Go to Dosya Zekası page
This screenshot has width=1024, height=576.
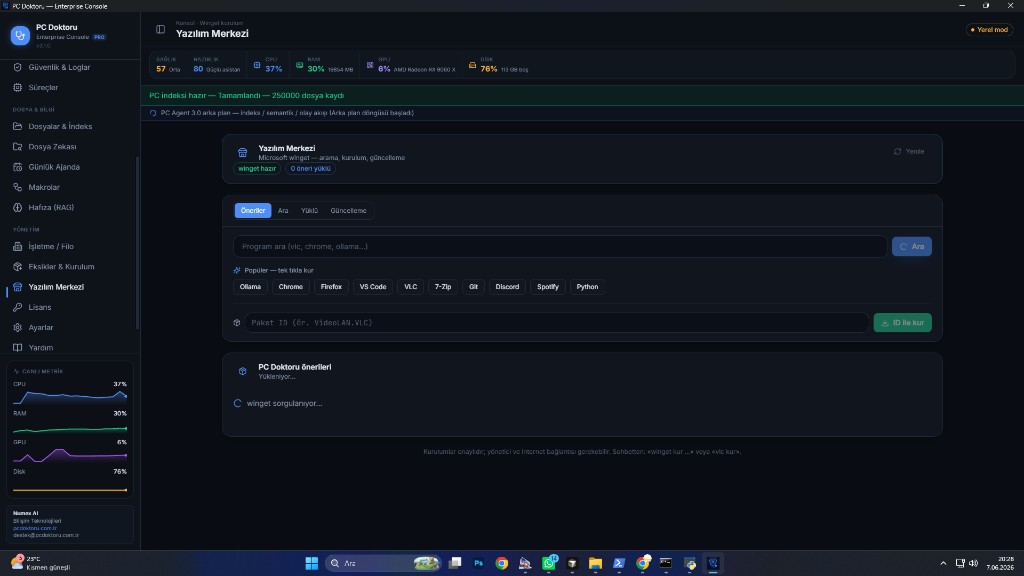[x=52, y=147]
